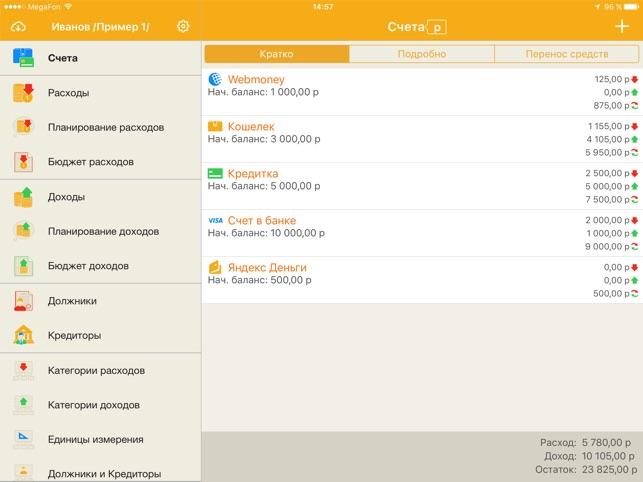Click Кредитка balance 7 500,00 р
Viewport: 643px width, 482px height.
click(607, 199)
